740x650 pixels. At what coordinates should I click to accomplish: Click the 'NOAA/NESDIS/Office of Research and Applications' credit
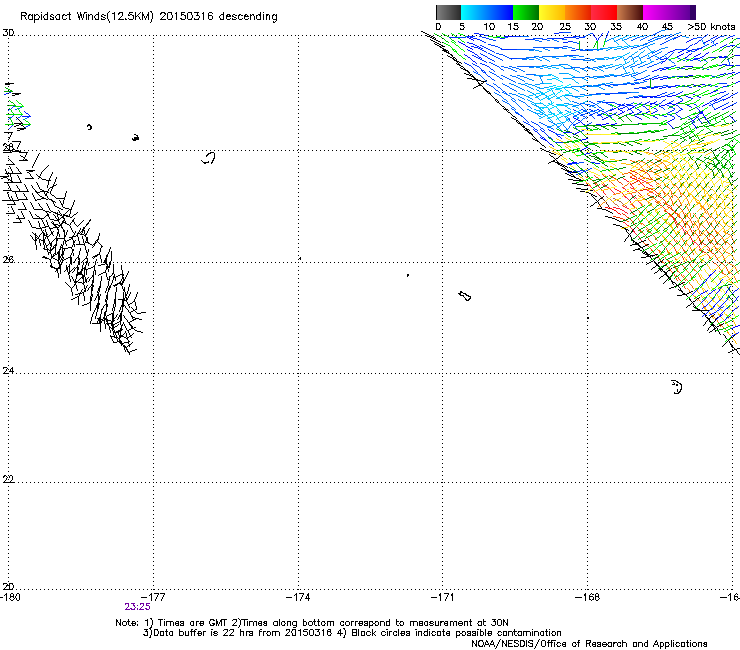tap(589, 644)
